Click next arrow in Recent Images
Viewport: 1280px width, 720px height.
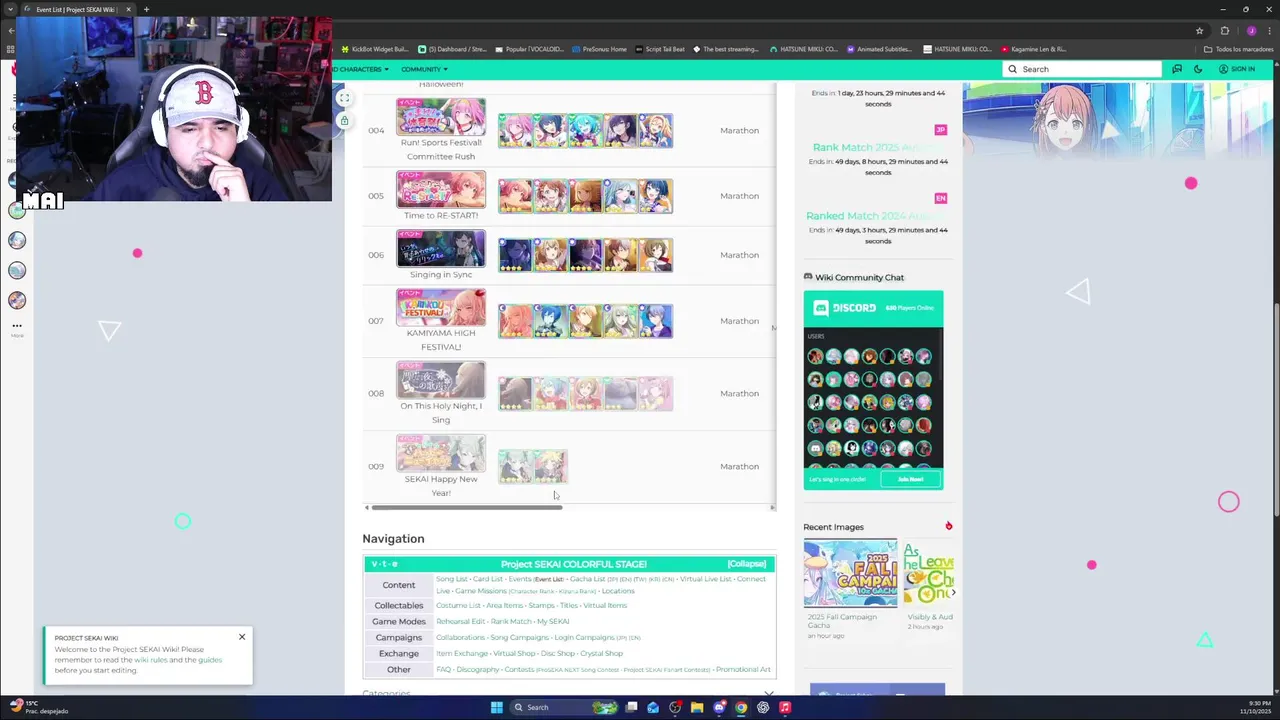pyautogui.click(x=953, y=593)
